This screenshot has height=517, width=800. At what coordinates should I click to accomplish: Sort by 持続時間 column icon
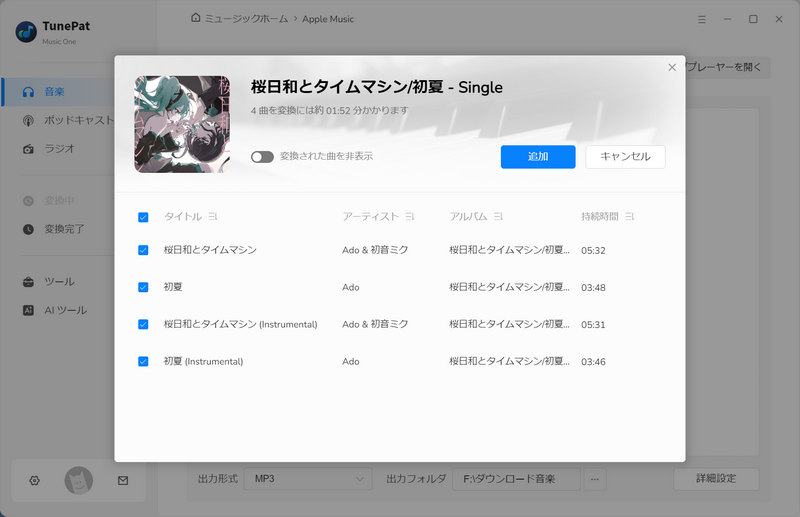[630, 217]
